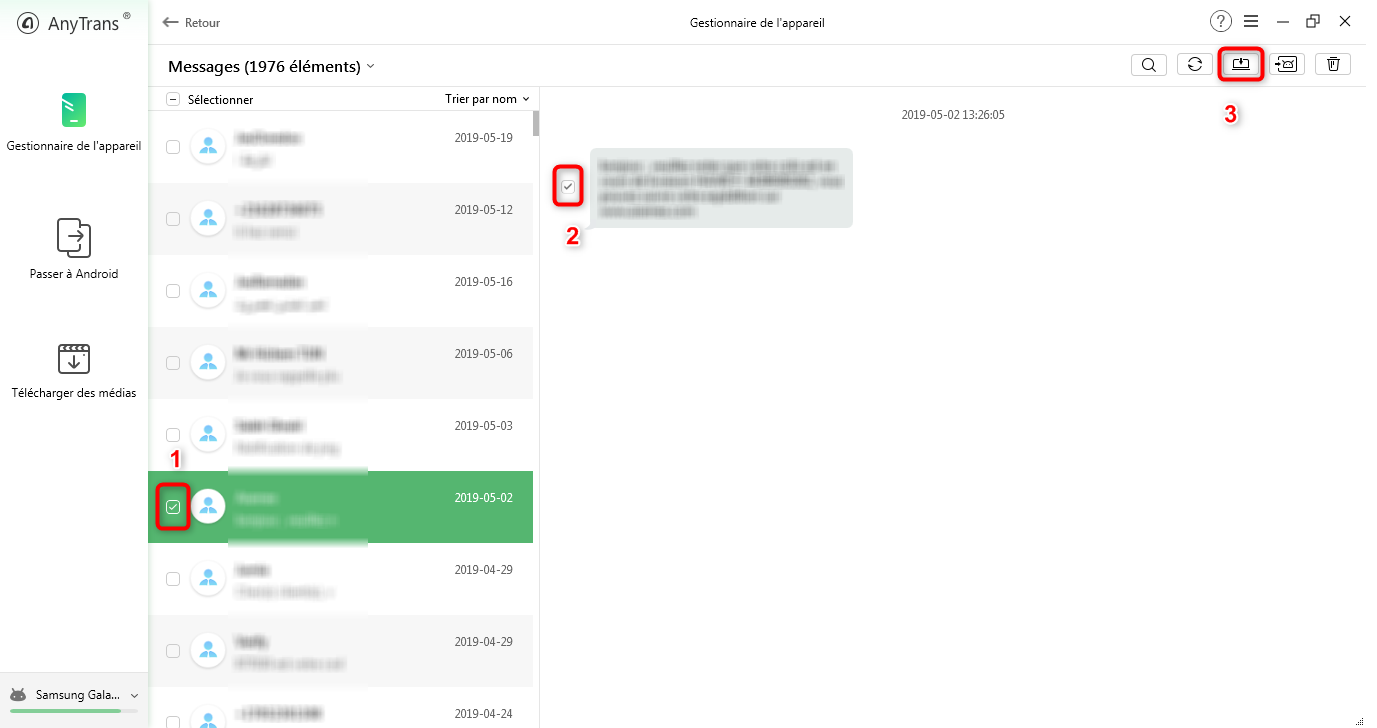Viewport: 1377px width, 728px height.
Task: Open Passer à Android in sidebar
Action: pyautogui.click(x=74, y=250)
